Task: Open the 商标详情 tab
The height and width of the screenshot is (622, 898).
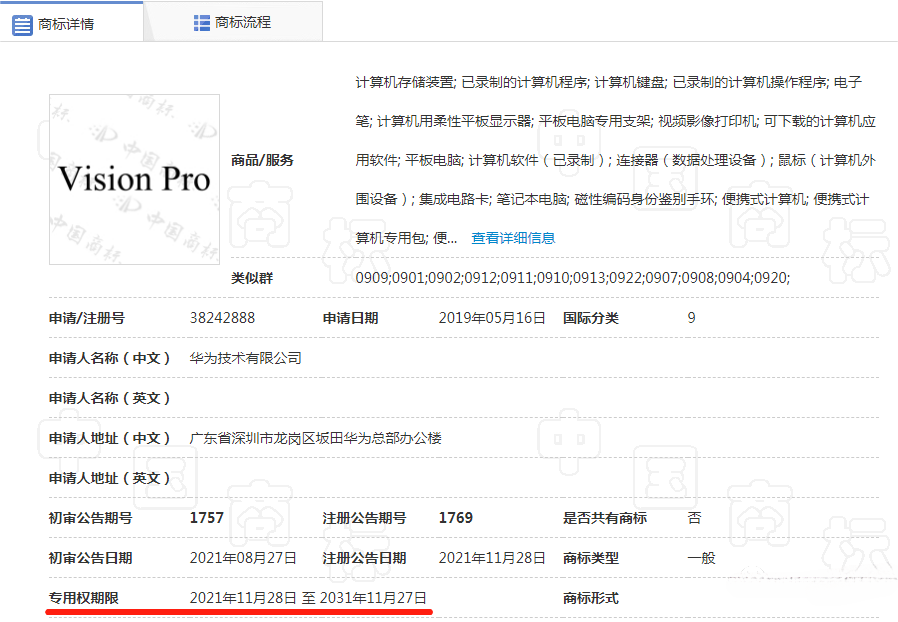Action: (71, 22)
